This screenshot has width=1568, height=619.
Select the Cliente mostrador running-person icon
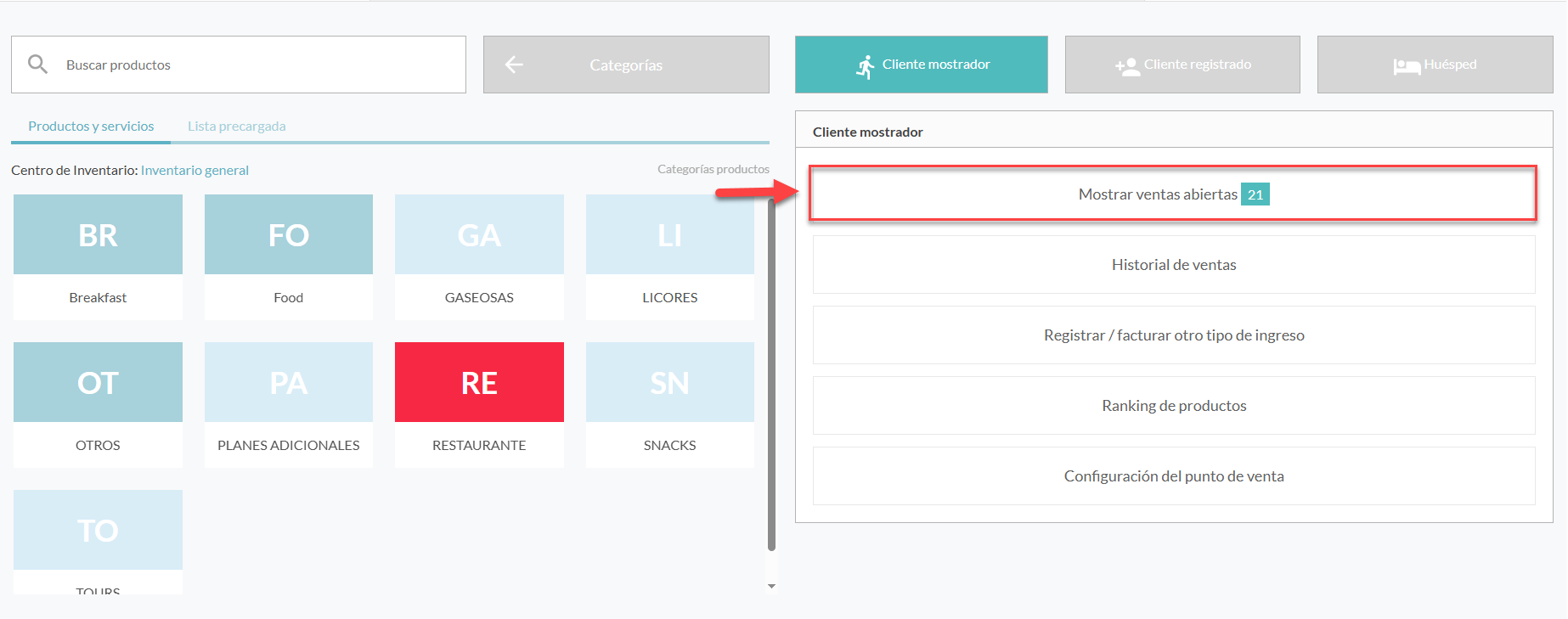[865, 66]
